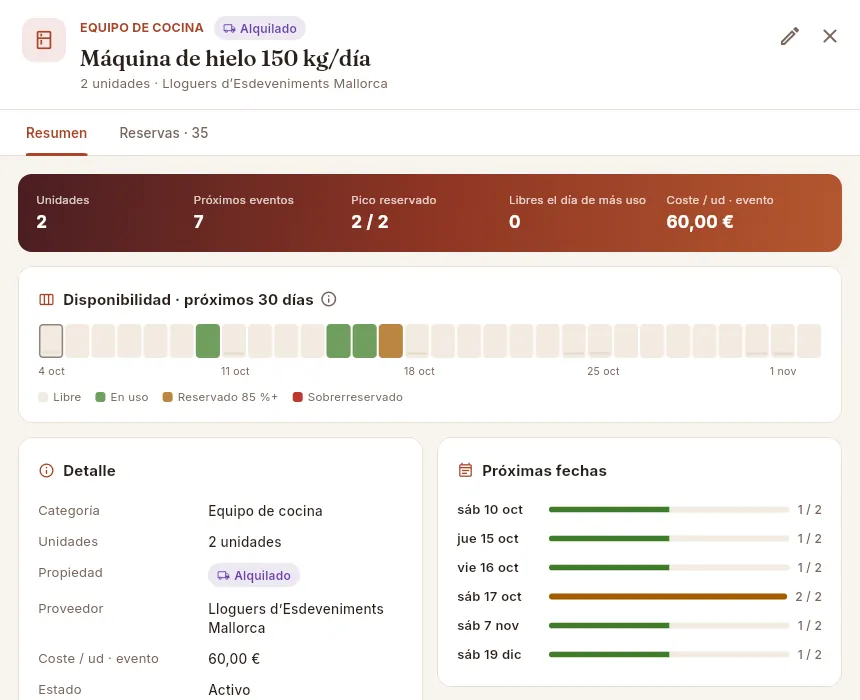Select the amber 17 oct availability cell

click(x=391, y=341)
